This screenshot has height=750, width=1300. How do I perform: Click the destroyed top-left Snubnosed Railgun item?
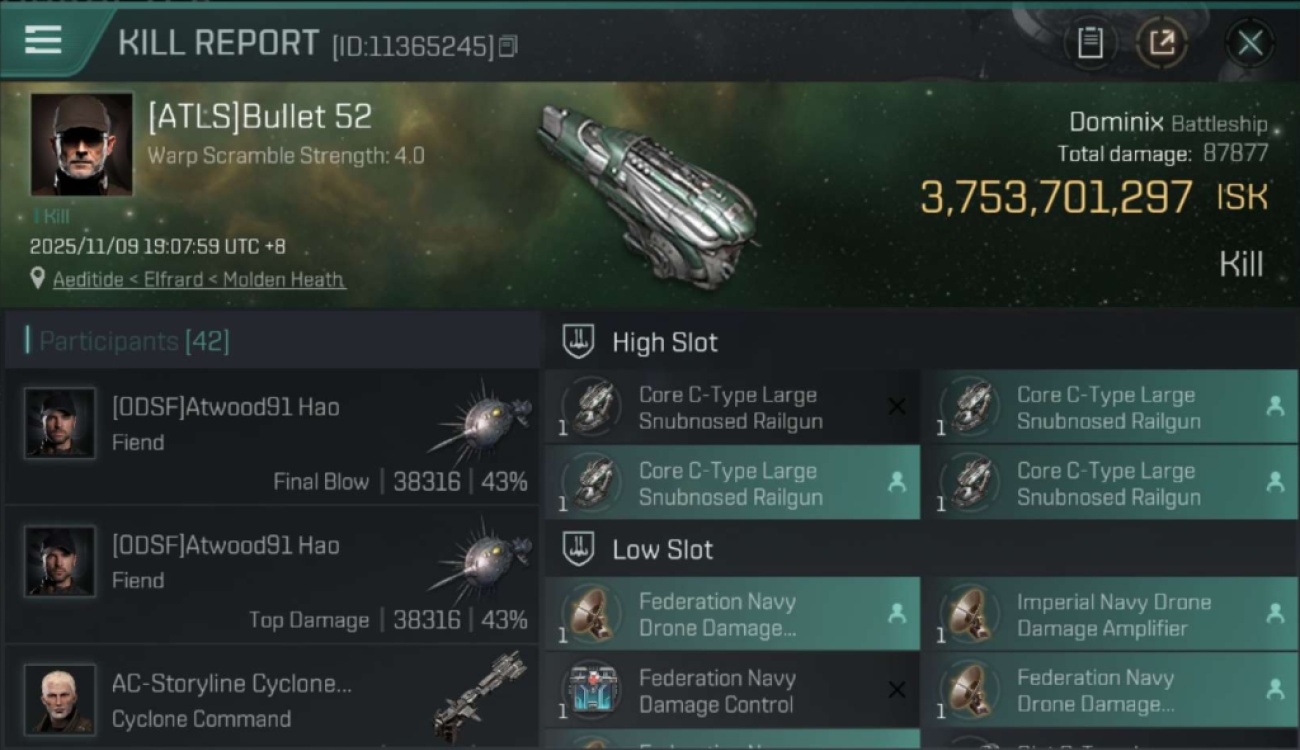coord(731,408)
